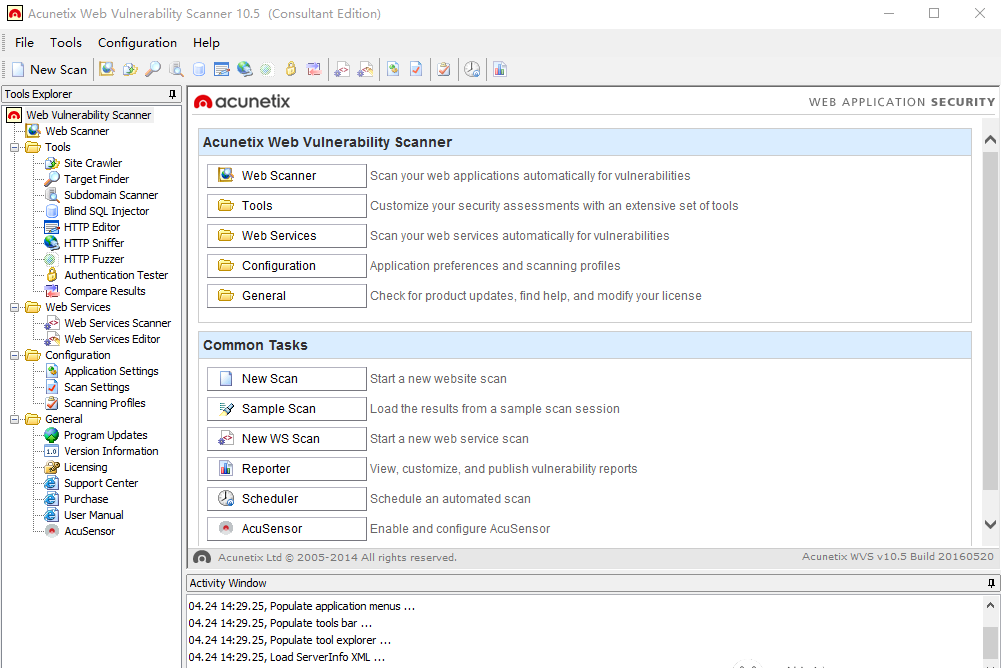Select Application Settings in the tree
This screenshot has height=668, width=1001.
(110, 371)
